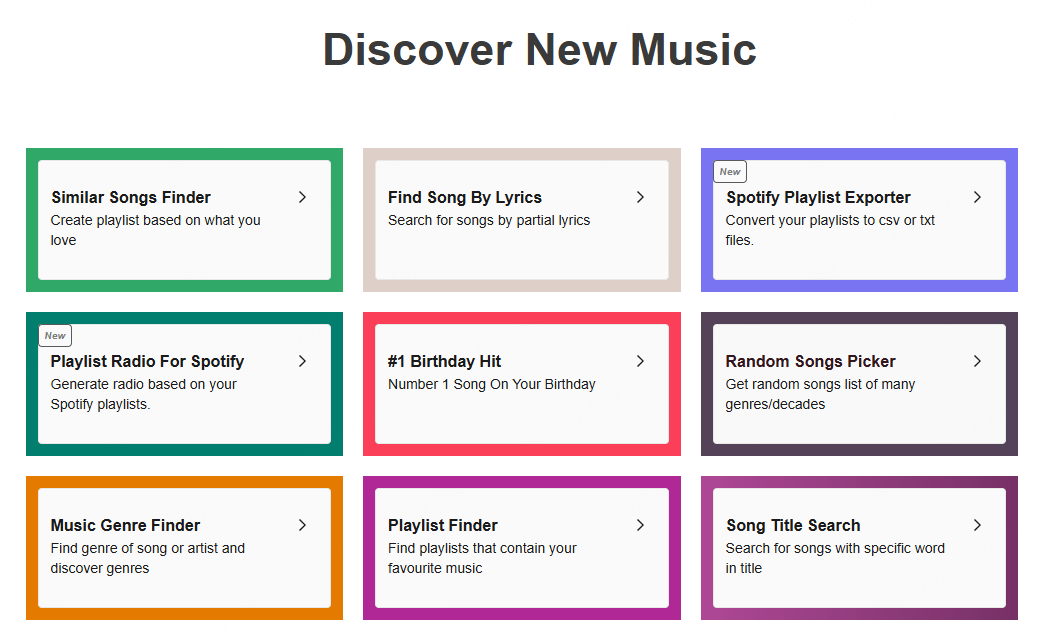
Task: Click the chevron beside Spotify Playlist Exporter
Action: (977, 197)
